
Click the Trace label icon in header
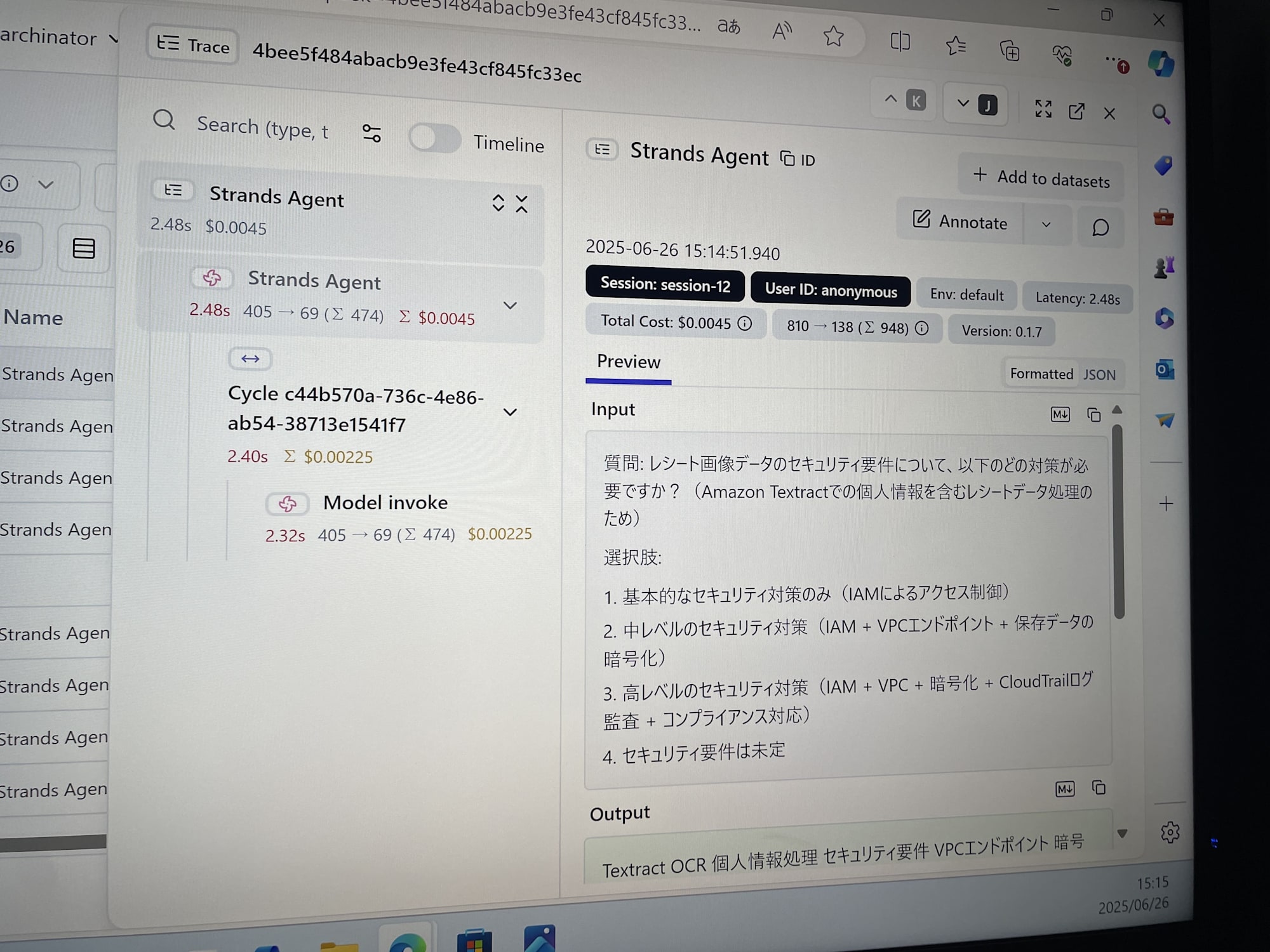[194, 45]
